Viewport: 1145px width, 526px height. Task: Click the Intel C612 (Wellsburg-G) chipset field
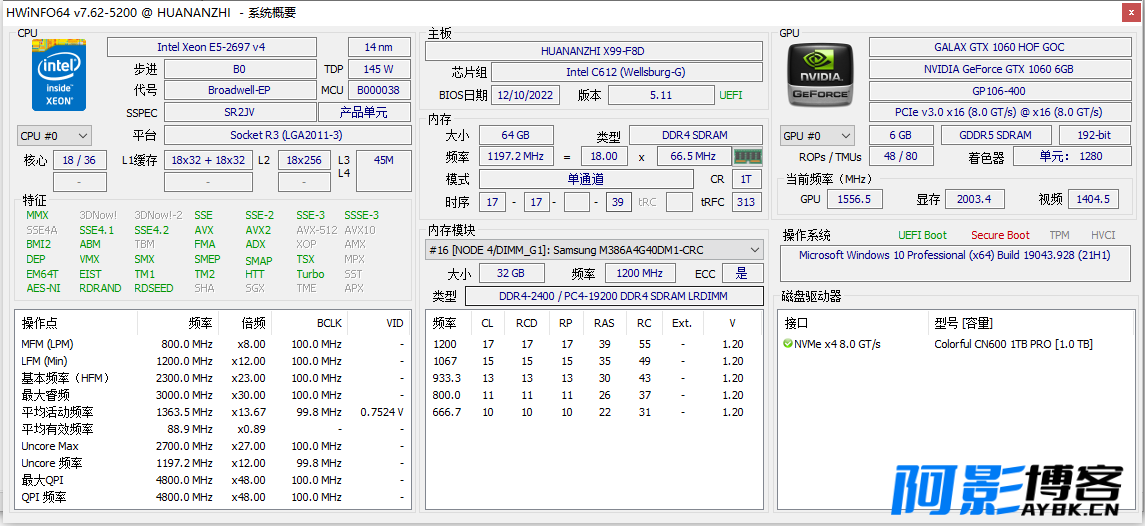pos(627,72)
